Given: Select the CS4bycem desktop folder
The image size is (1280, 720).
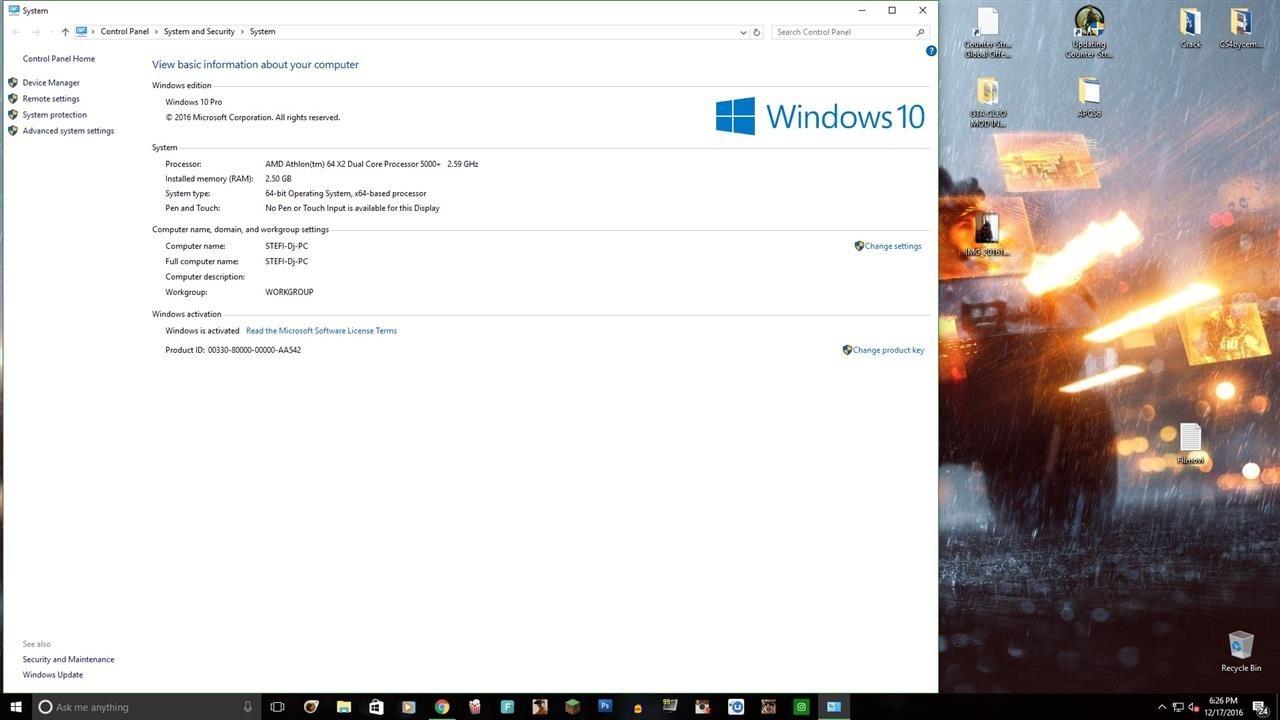Looking at the screenshot, I should click(x=1241, y=28).
